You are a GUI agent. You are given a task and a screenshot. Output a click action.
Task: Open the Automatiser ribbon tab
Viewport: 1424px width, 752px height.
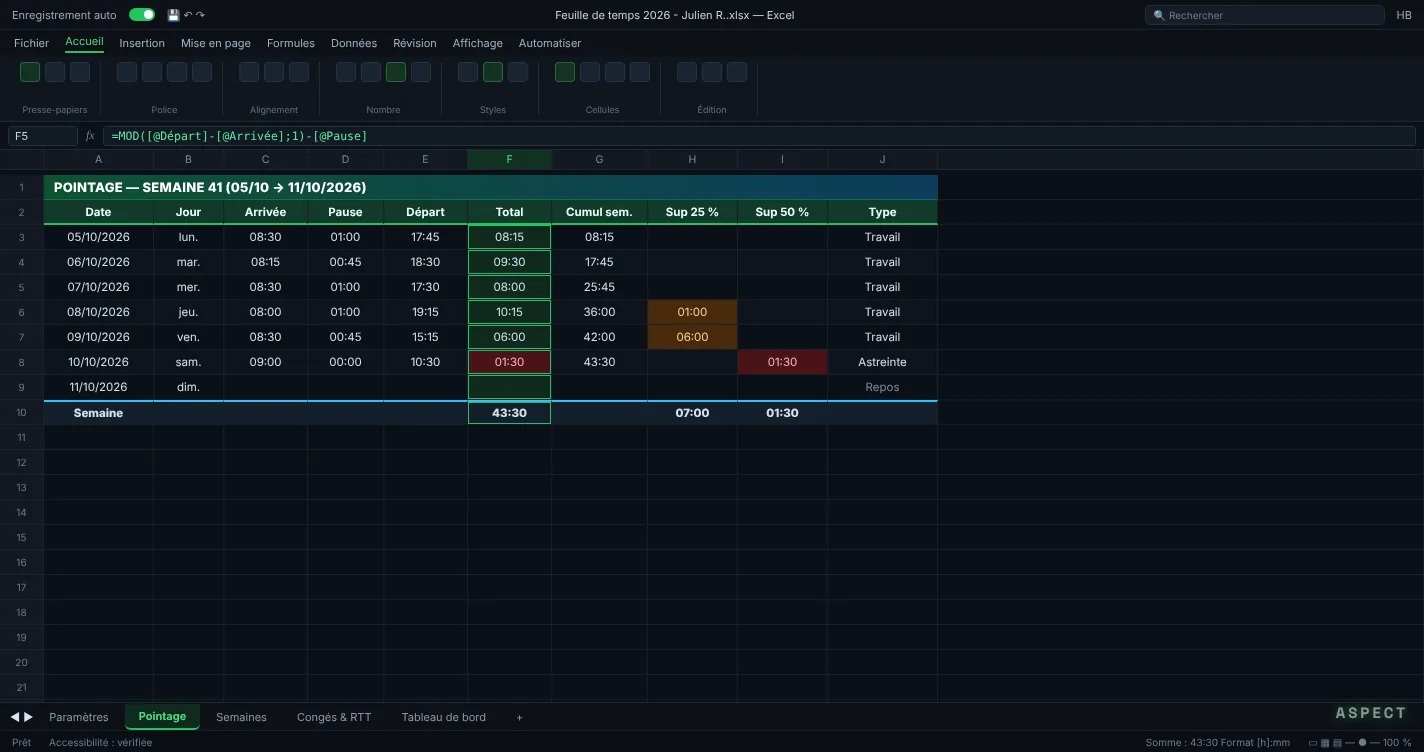[550, 43]
